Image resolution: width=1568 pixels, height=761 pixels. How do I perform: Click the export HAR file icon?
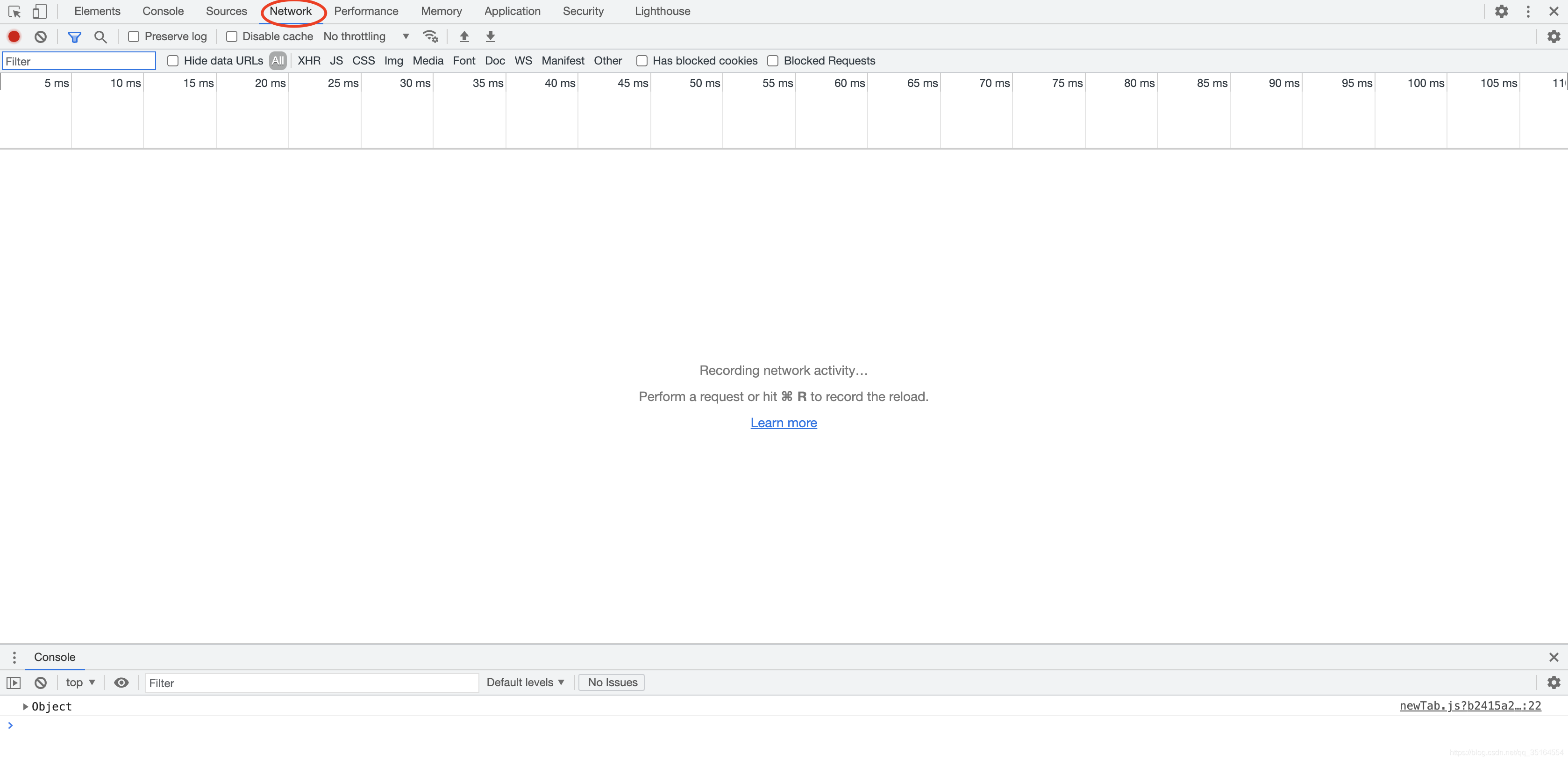pos(490,36)
